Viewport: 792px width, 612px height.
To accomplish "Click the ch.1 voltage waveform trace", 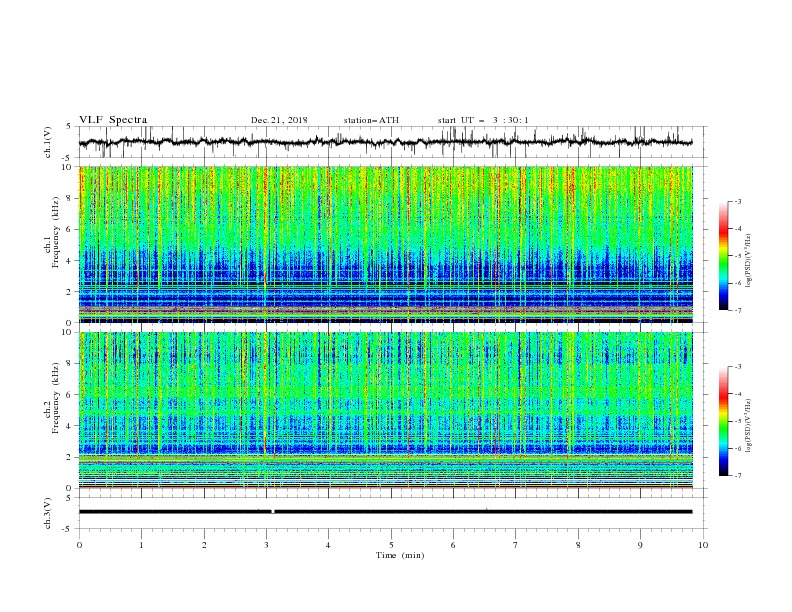I will pyautogui.click(x=386, y=142).
